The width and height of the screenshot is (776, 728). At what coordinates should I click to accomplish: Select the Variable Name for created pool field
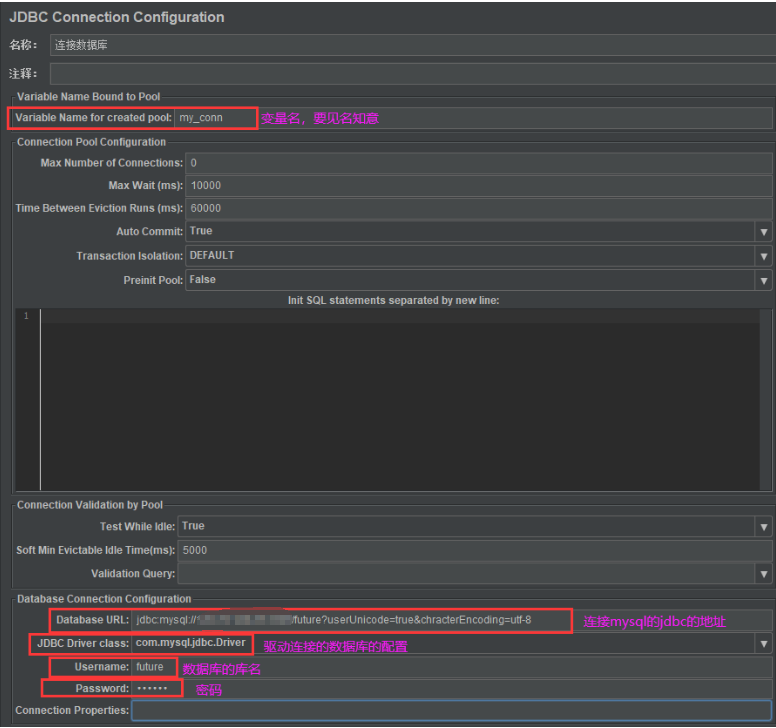(470, 118)
